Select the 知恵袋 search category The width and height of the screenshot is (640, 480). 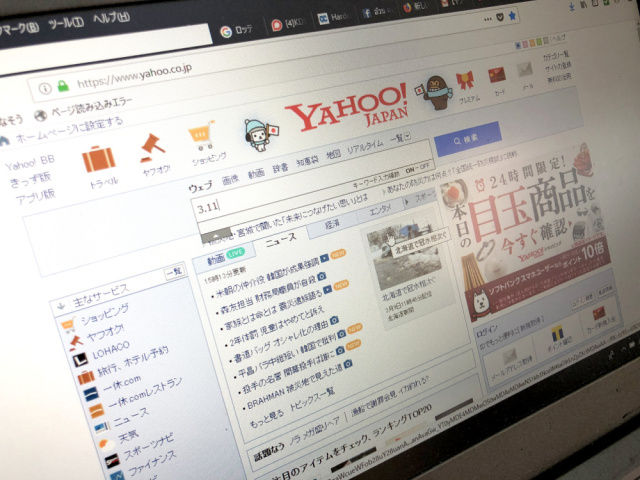point(307,162)
